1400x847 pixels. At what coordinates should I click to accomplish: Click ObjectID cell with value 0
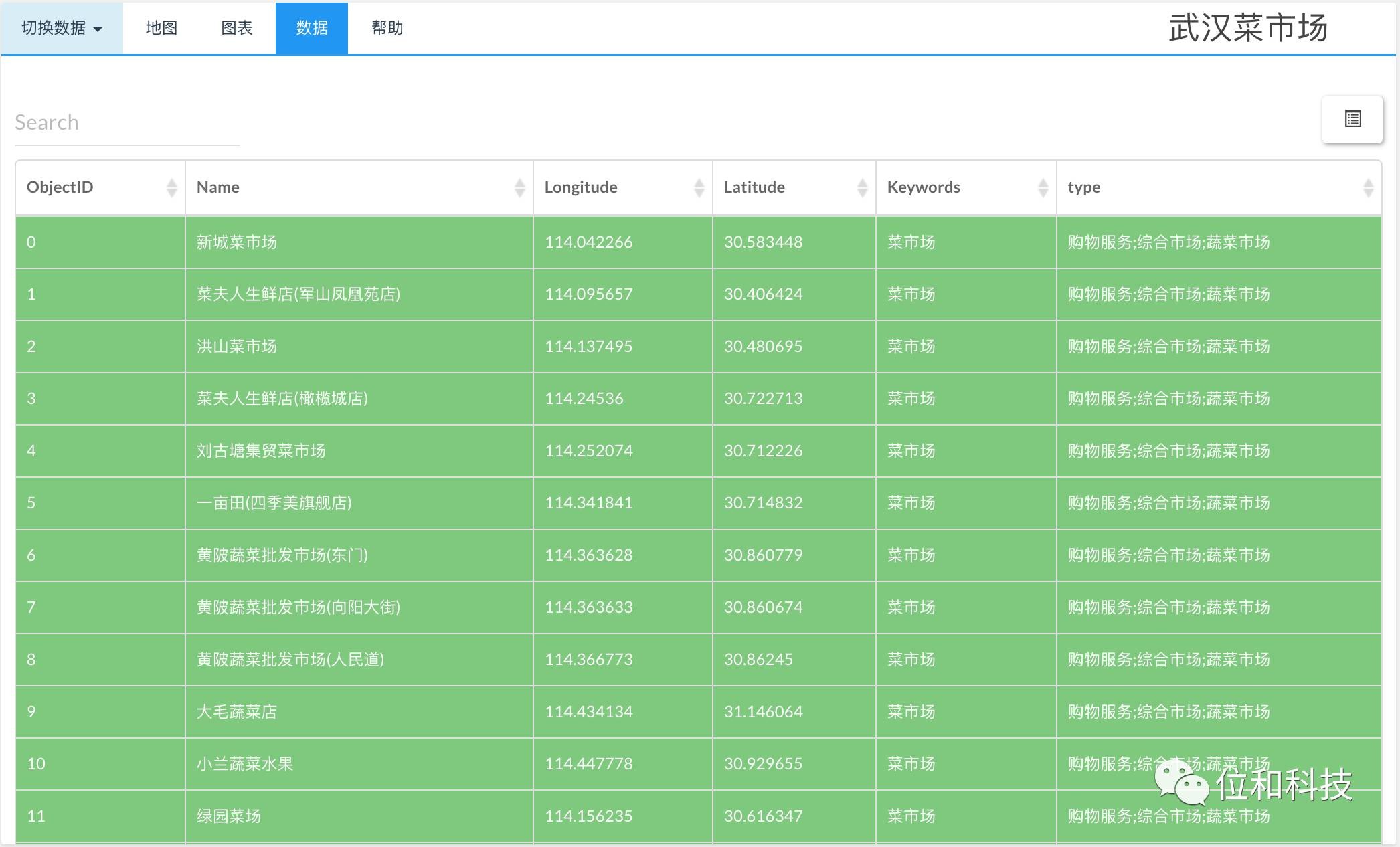click(x=100, y=242)
